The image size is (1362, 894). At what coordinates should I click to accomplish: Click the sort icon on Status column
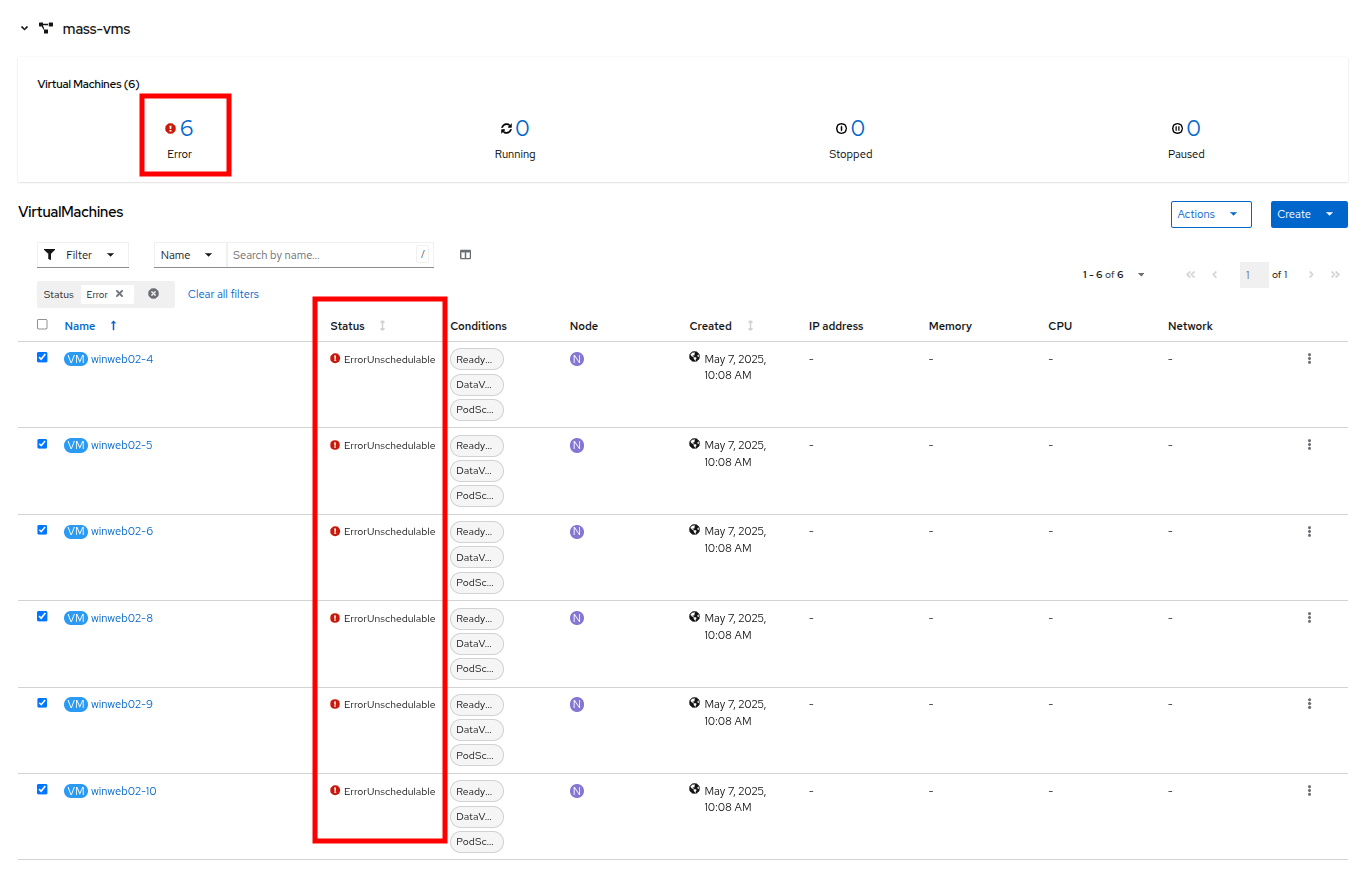pos(382,326)
